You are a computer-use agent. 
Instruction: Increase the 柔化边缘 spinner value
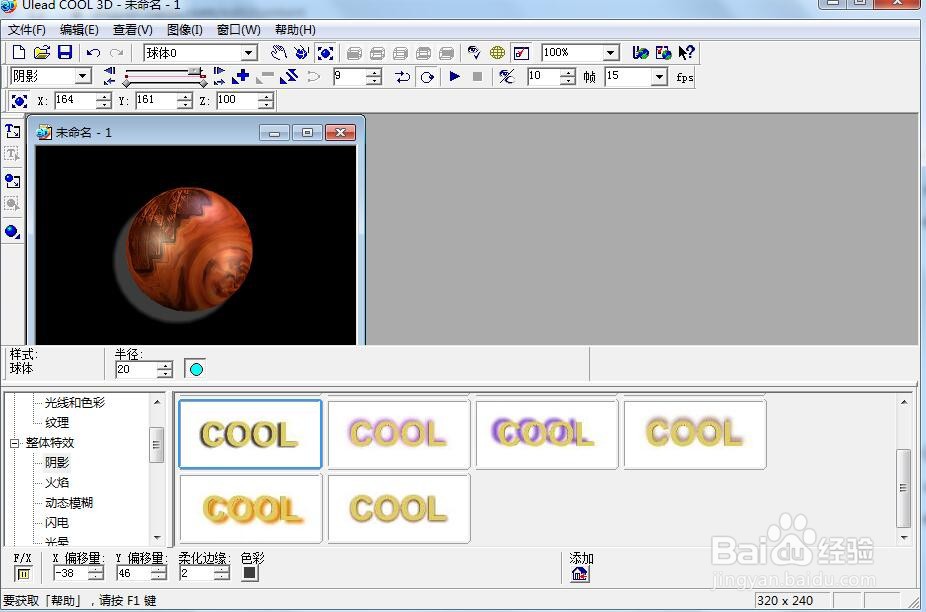[221, 569]
